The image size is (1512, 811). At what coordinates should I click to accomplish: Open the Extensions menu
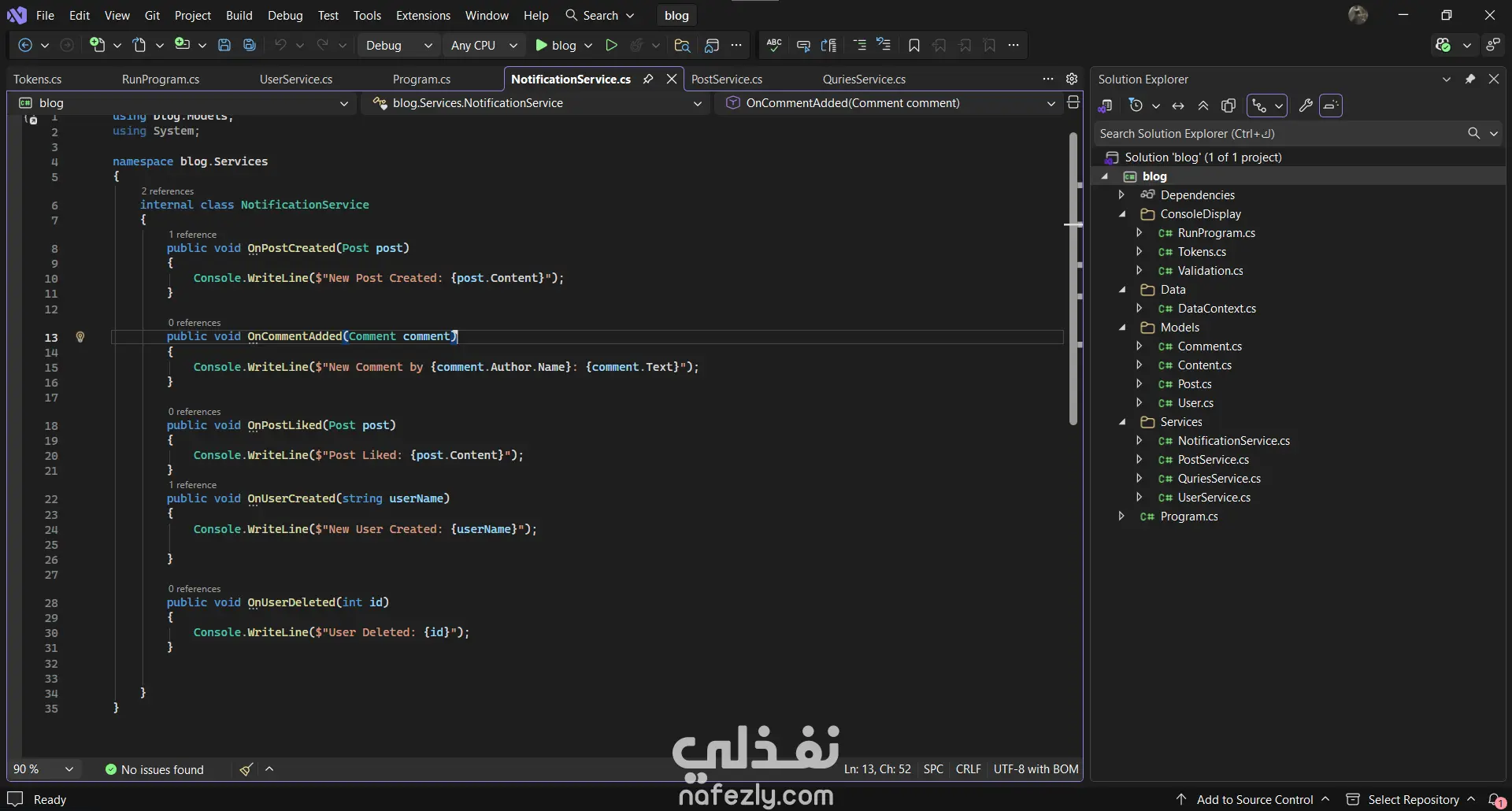click(423, 16)
